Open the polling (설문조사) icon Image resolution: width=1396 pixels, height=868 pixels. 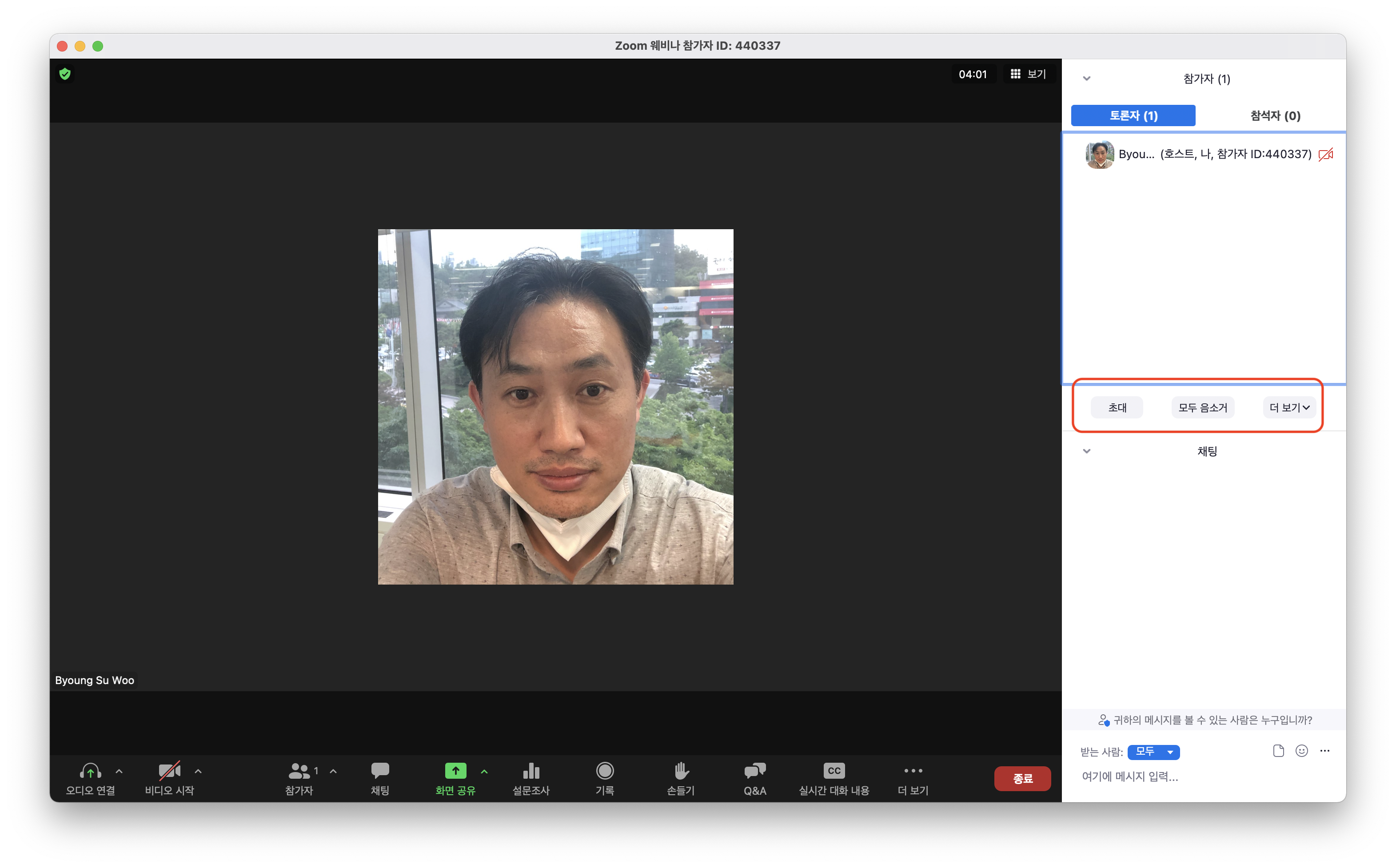click(531, 771)
